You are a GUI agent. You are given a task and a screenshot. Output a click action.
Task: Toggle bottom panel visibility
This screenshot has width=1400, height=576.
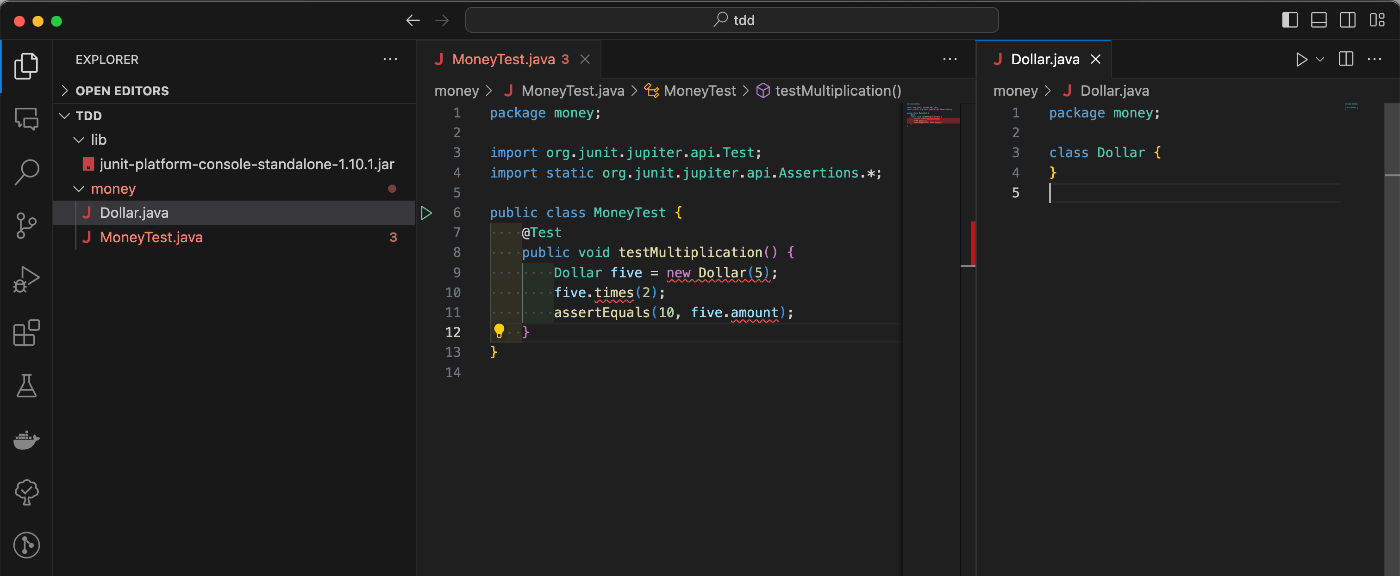tap(1319, 20)
